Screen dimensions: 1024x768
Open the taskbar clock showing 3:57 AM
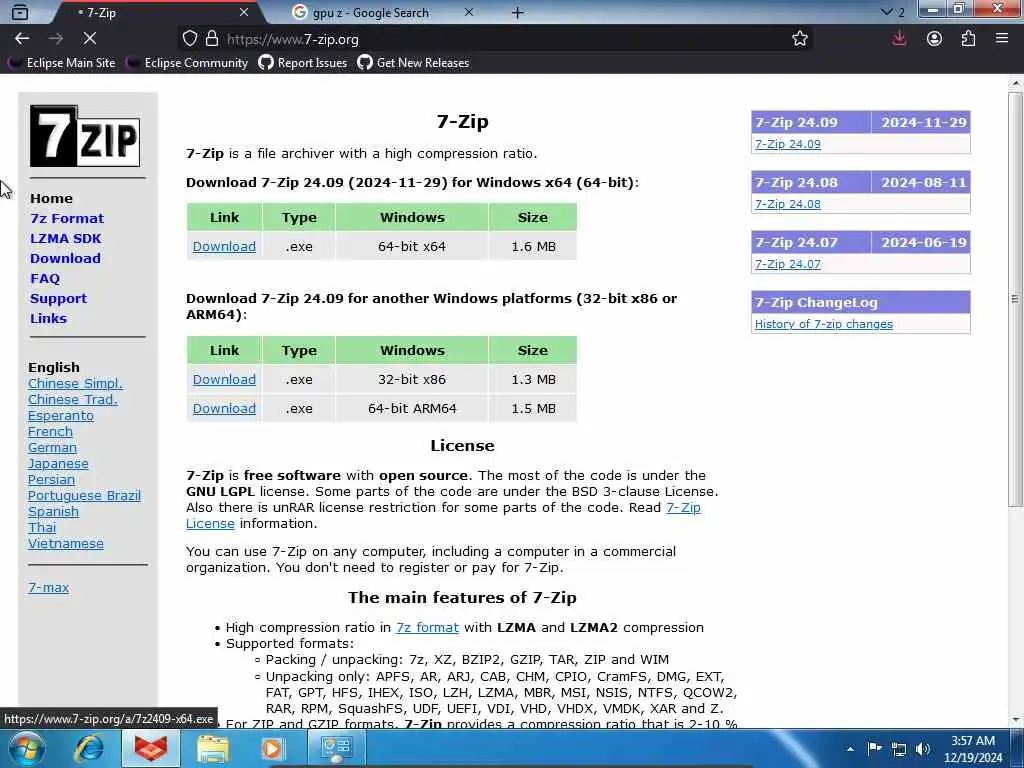[x=973, y=749]
